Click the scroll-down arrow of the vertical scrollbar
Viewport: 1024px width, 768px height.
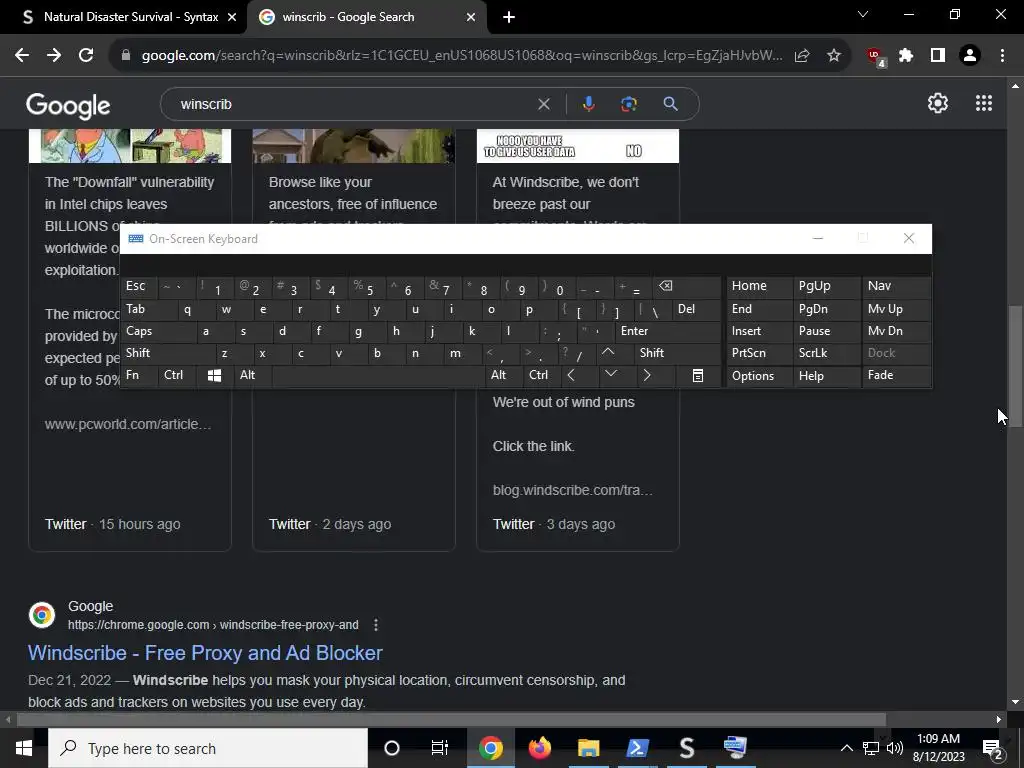point(1015,703)
